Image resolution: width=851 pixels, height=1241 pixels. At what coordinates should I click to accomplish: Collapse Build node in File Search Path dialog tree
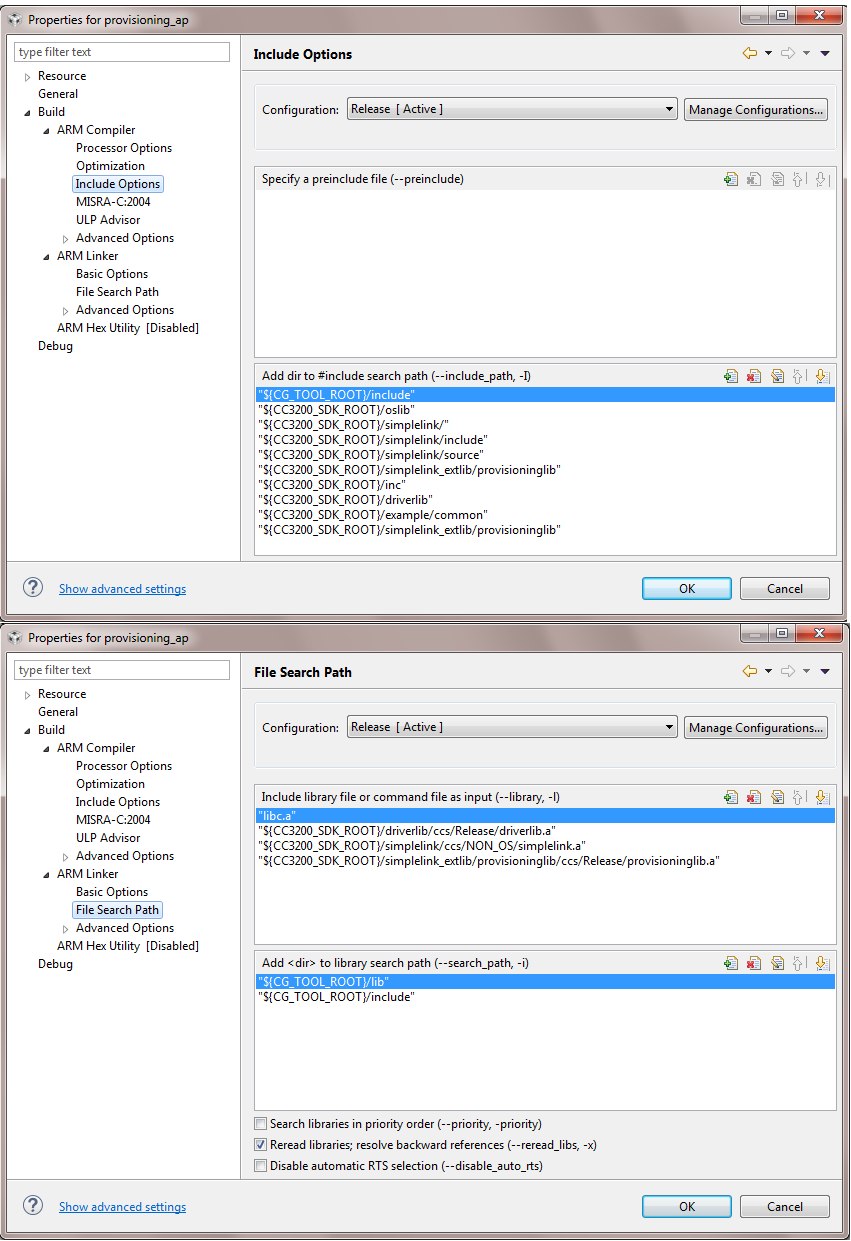(x=27, y=731)
